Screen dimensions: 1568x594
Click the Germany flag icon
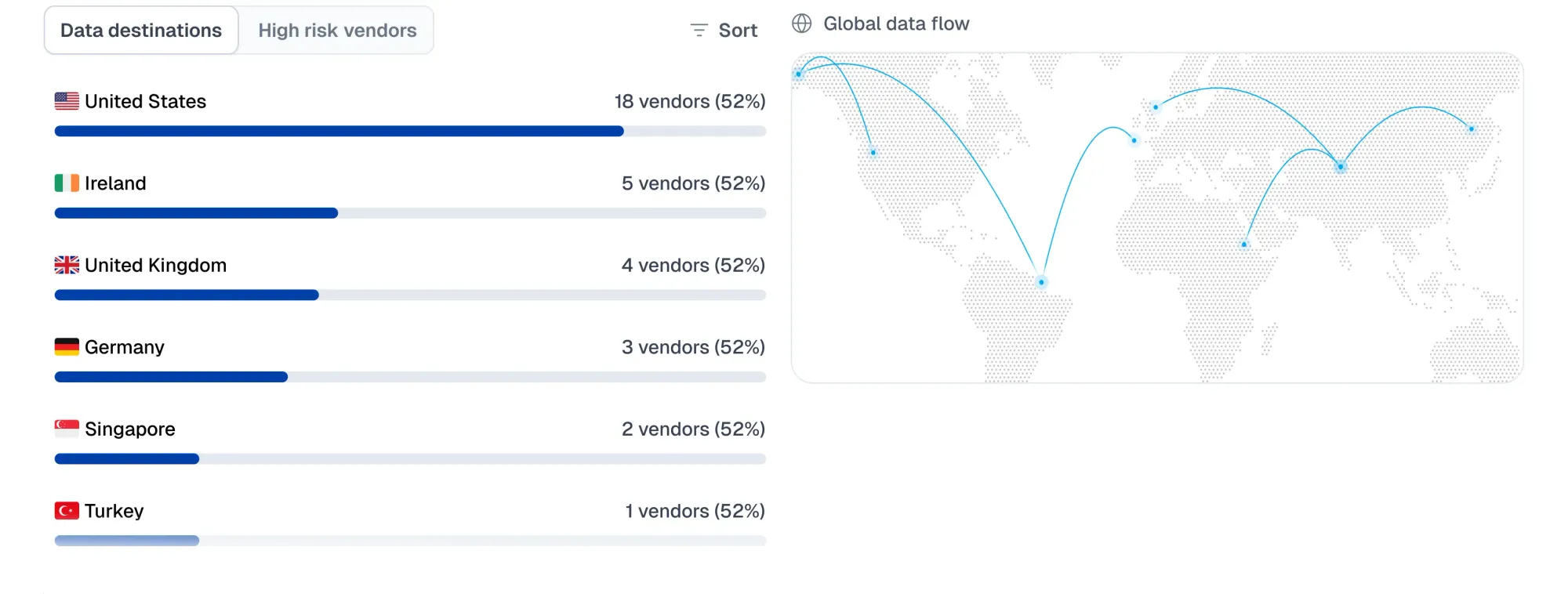pos(66,346)
